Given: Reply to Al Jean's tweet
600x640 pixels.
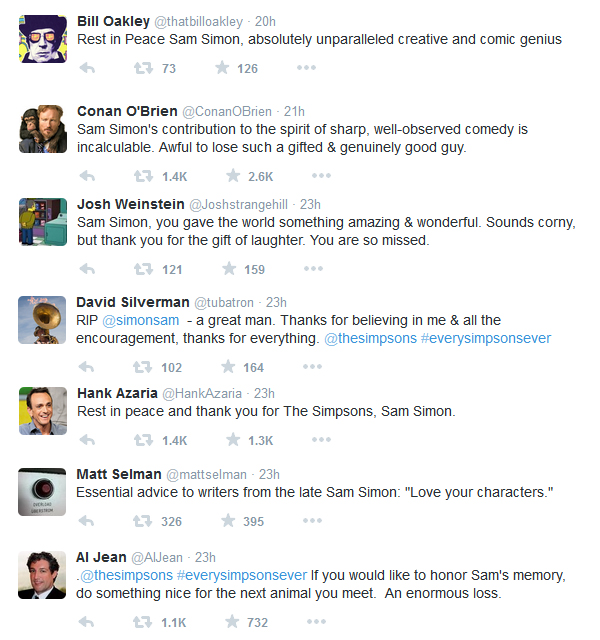Looking at the screenshot, I should coord(87,622).
